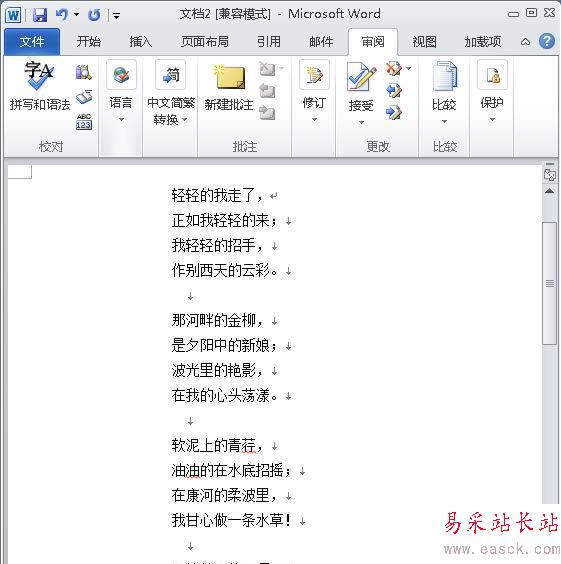561x564 pixels.
Task: Click text line 我轻轻的招手
Action: 217,245
